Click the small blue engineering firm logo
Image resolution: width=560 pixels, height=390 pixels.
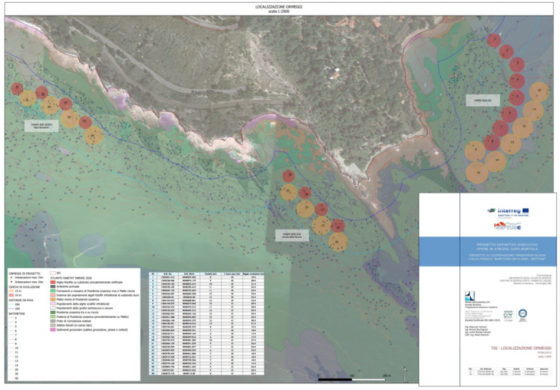pyautogui.click(x=469, y=296)
